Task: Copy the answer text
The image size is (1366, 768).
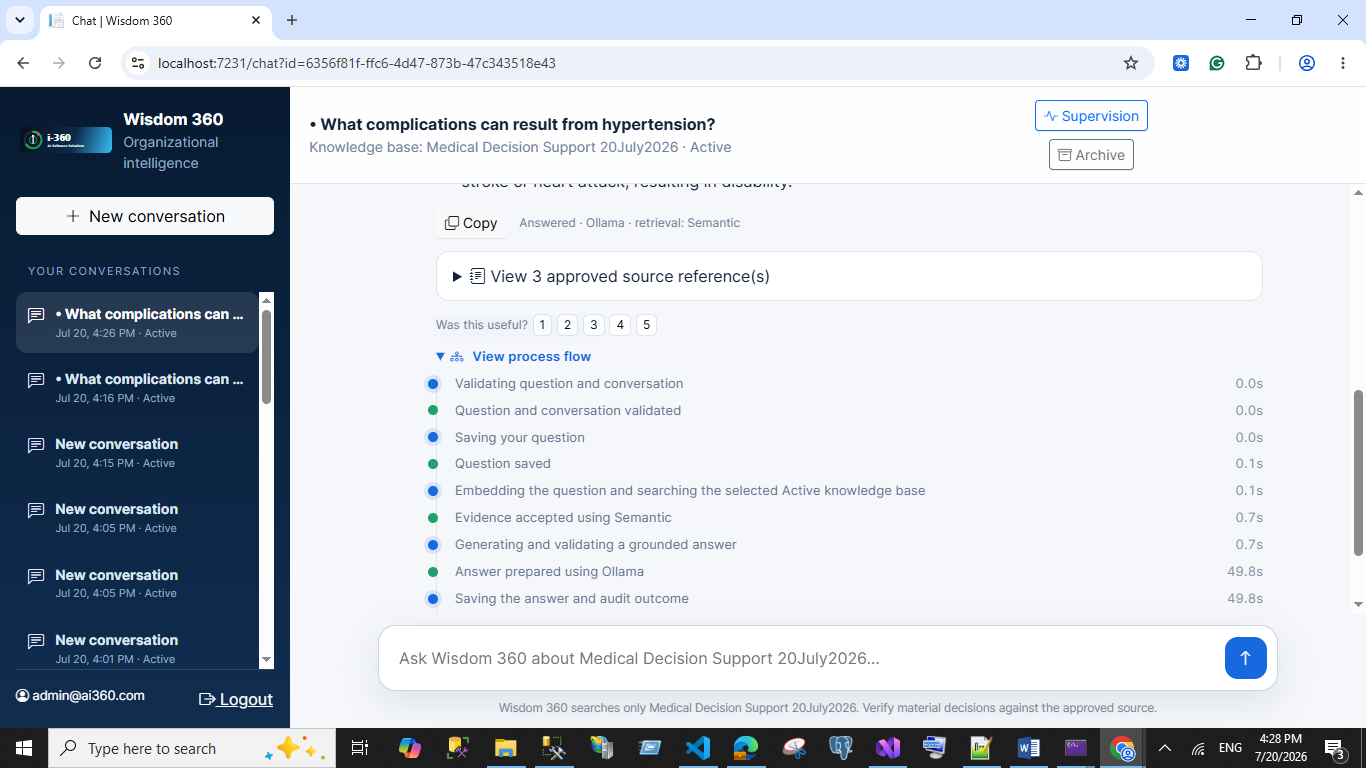Action: (471, 223)
